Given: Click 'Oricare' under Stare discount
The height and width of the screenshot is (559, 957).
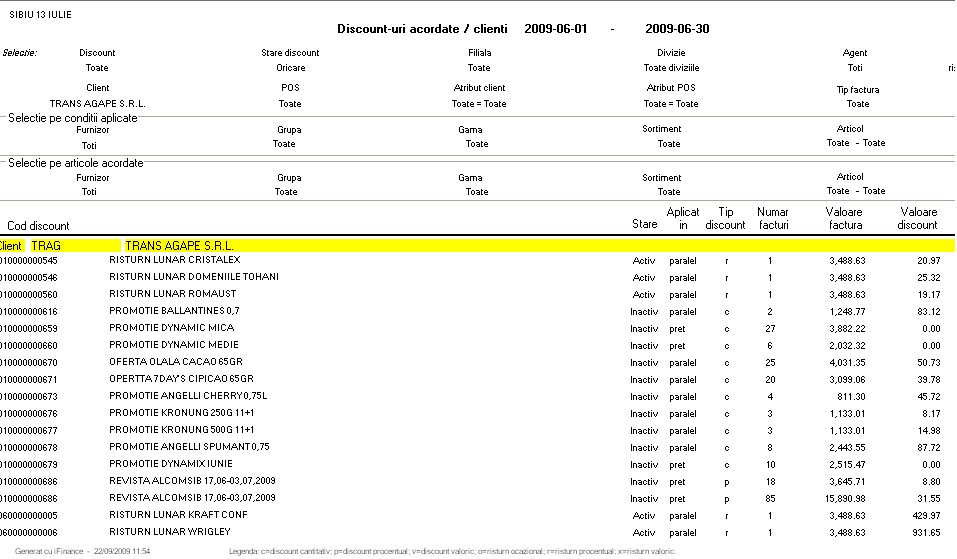Looking at the screenshot, I should [x=291, y=68].
